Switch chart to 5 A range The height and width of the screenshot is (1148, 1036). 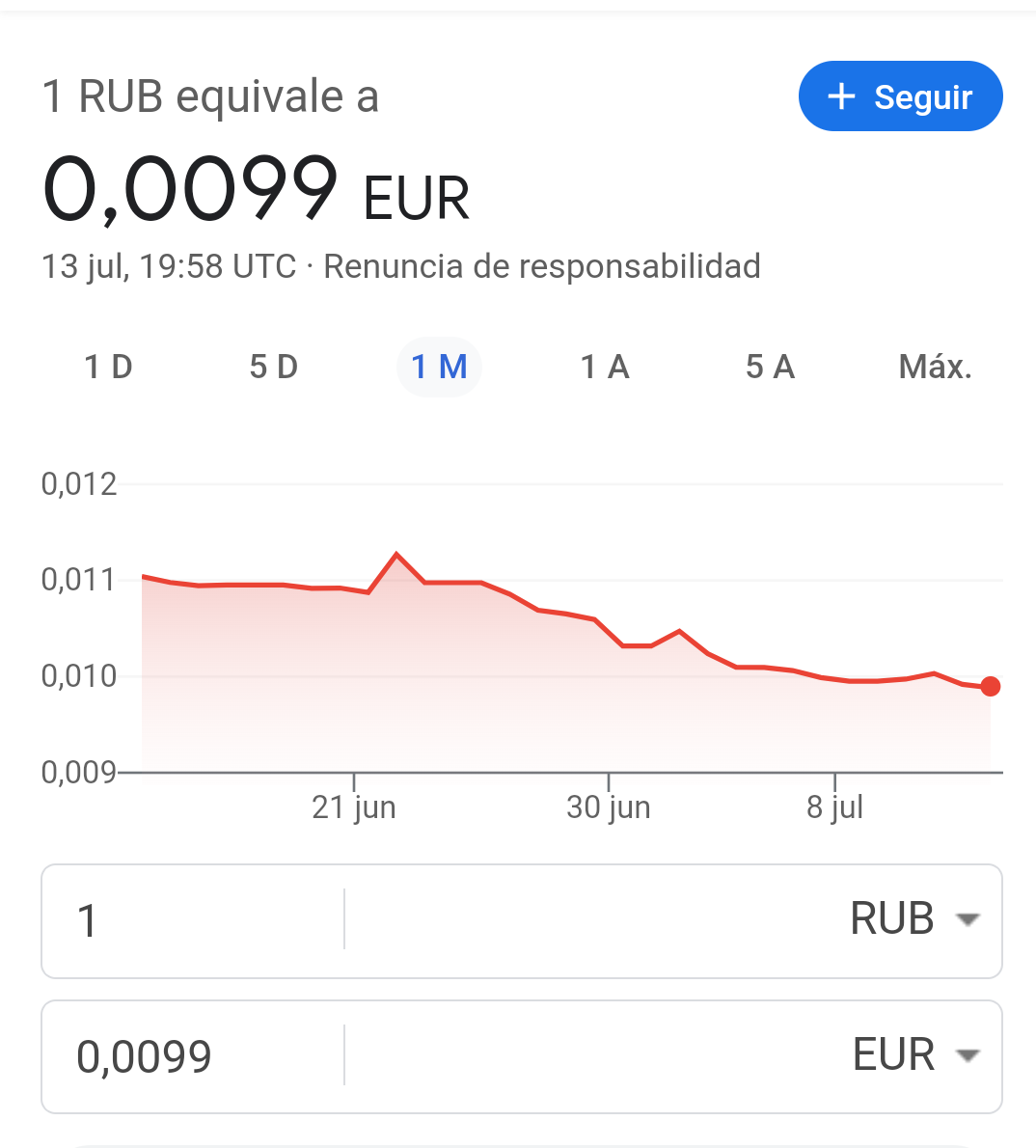[x=770, y=367]
